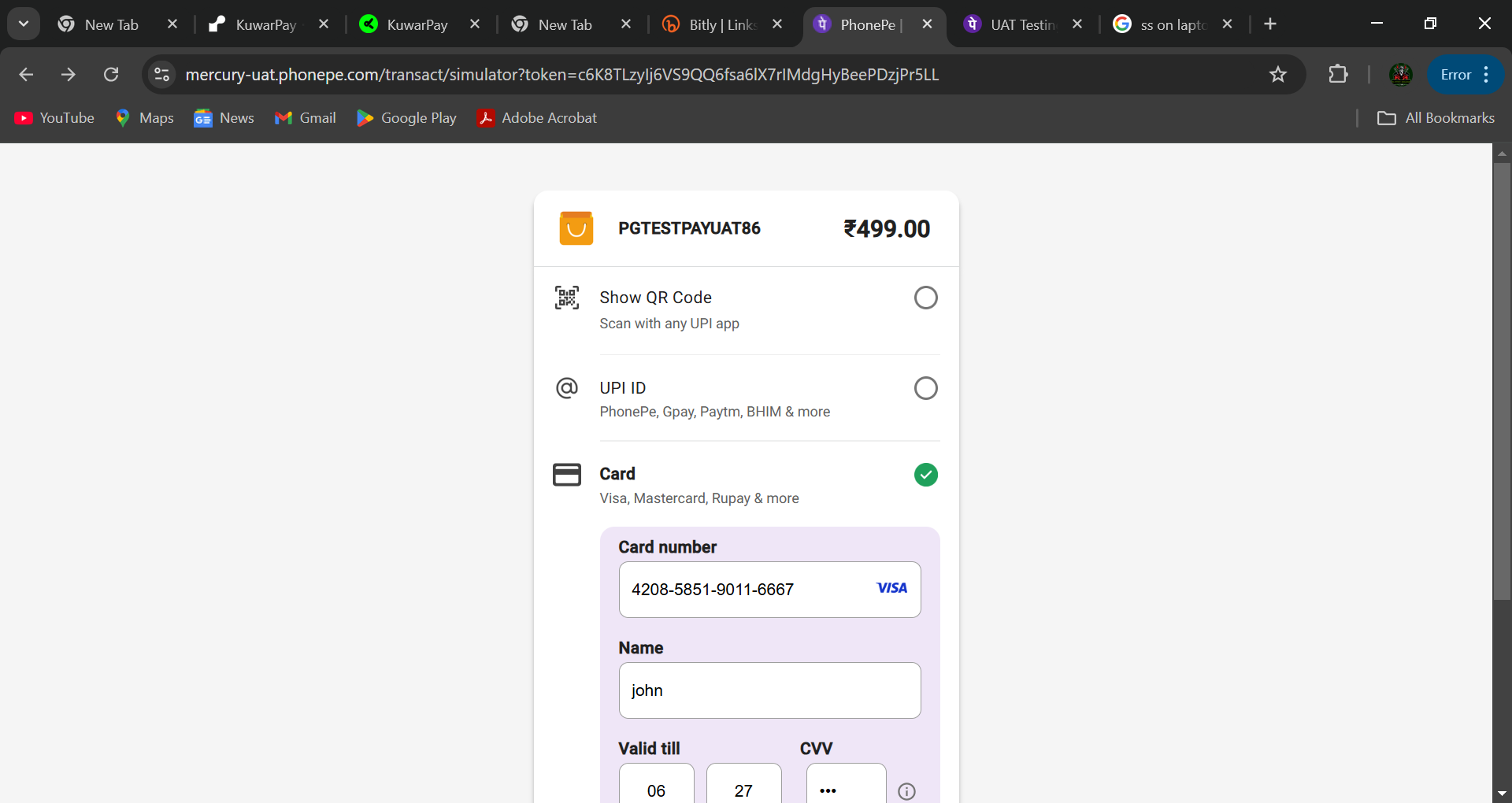
Task: Open the All Bookmarks folder
Action: point(1436,118)
